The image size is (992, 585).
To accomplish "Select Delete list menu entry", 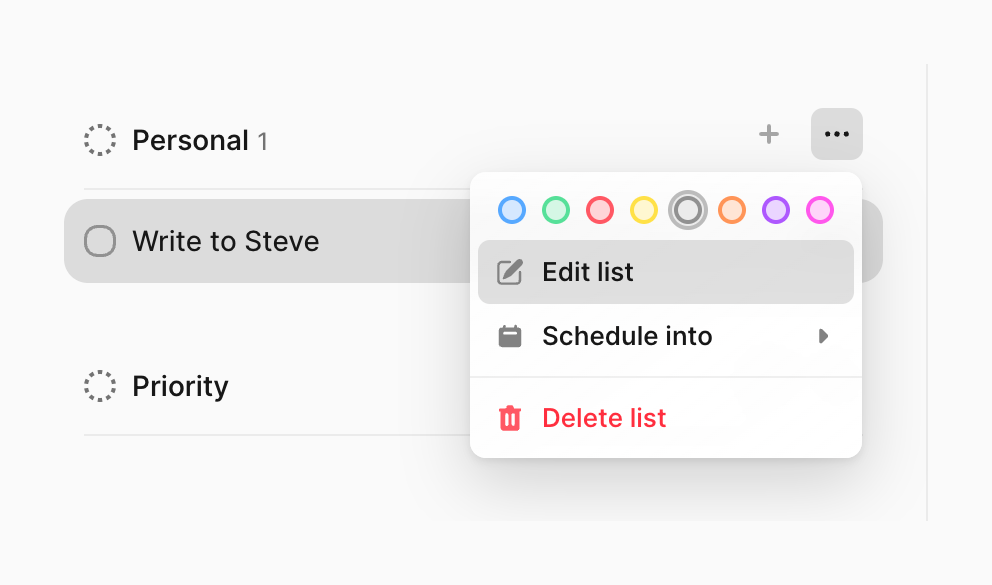I will click(x=604, y=418).
